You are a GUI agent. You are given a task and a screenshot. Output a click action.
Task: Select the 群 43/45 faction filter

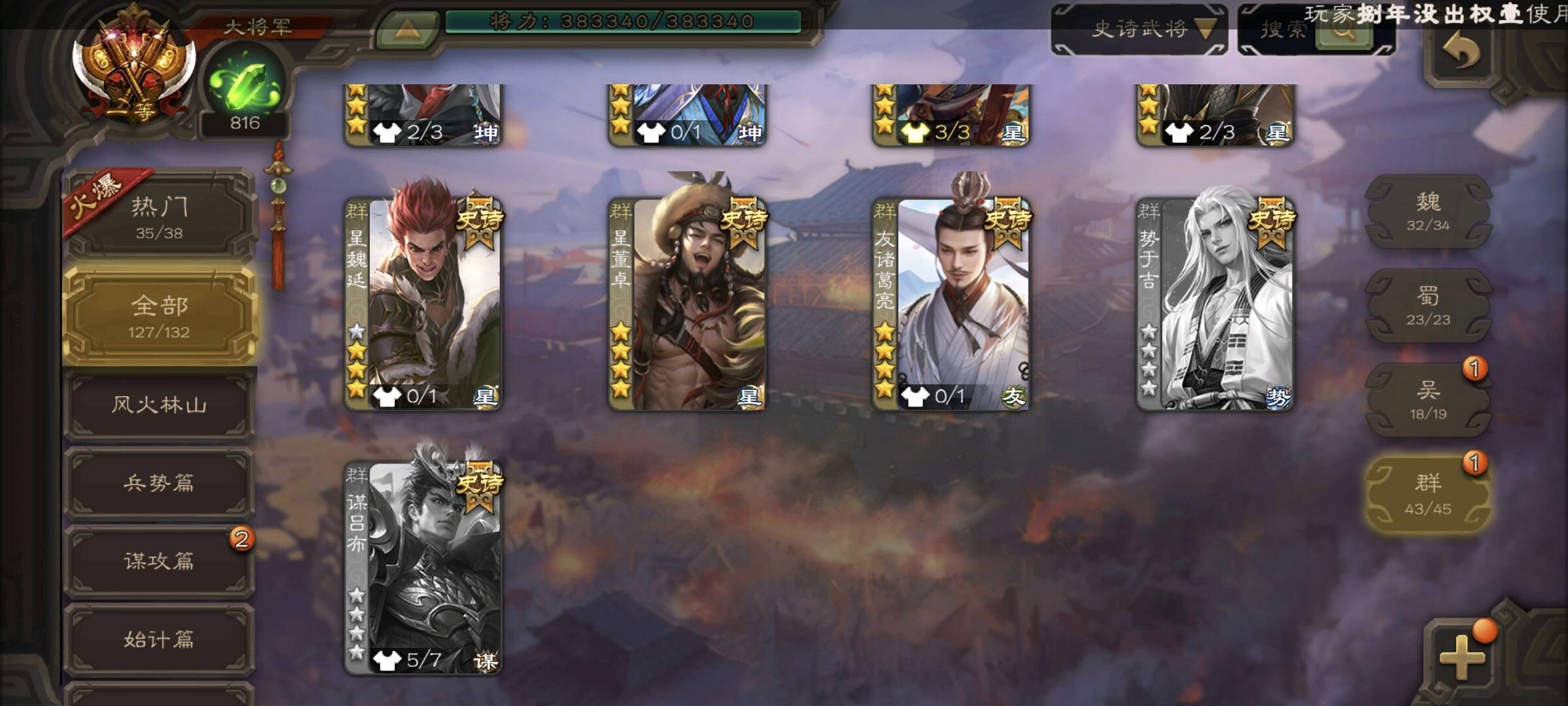pyautogui.click(x=1428, y=494)
